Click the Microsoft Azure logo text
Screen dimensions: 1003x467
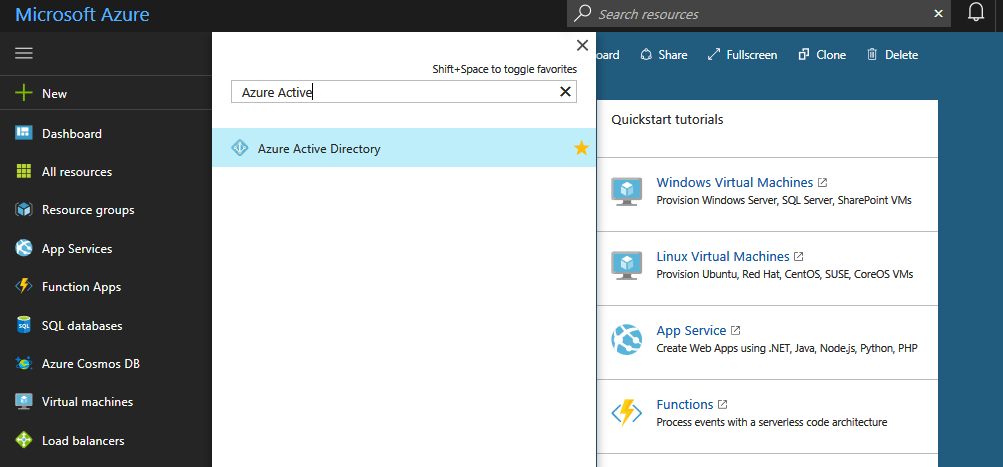tap(82, 14)
